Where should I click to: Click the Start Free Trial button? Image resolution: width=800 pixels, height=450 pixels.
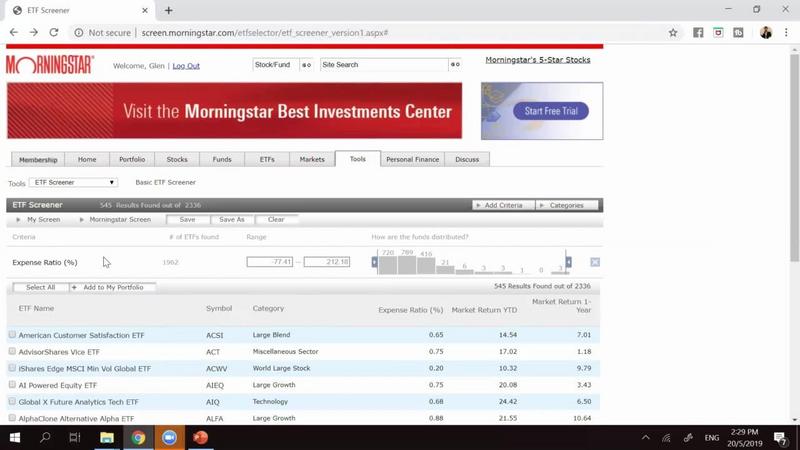(x=551, y=111)
